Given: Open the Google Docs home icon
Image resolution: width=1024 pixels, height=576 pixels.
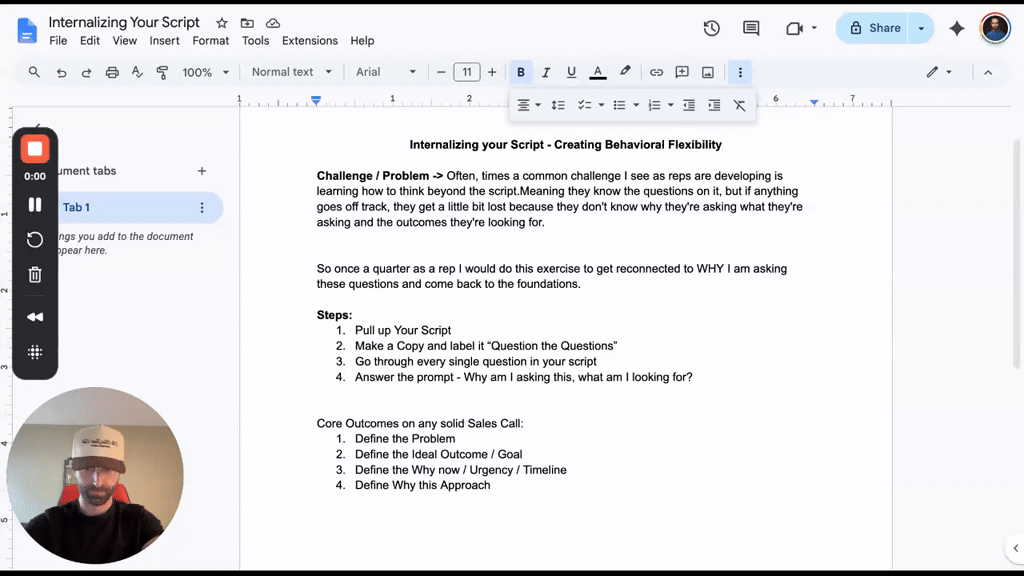Looking at the screenshot, I should click(x=27, y=31).
